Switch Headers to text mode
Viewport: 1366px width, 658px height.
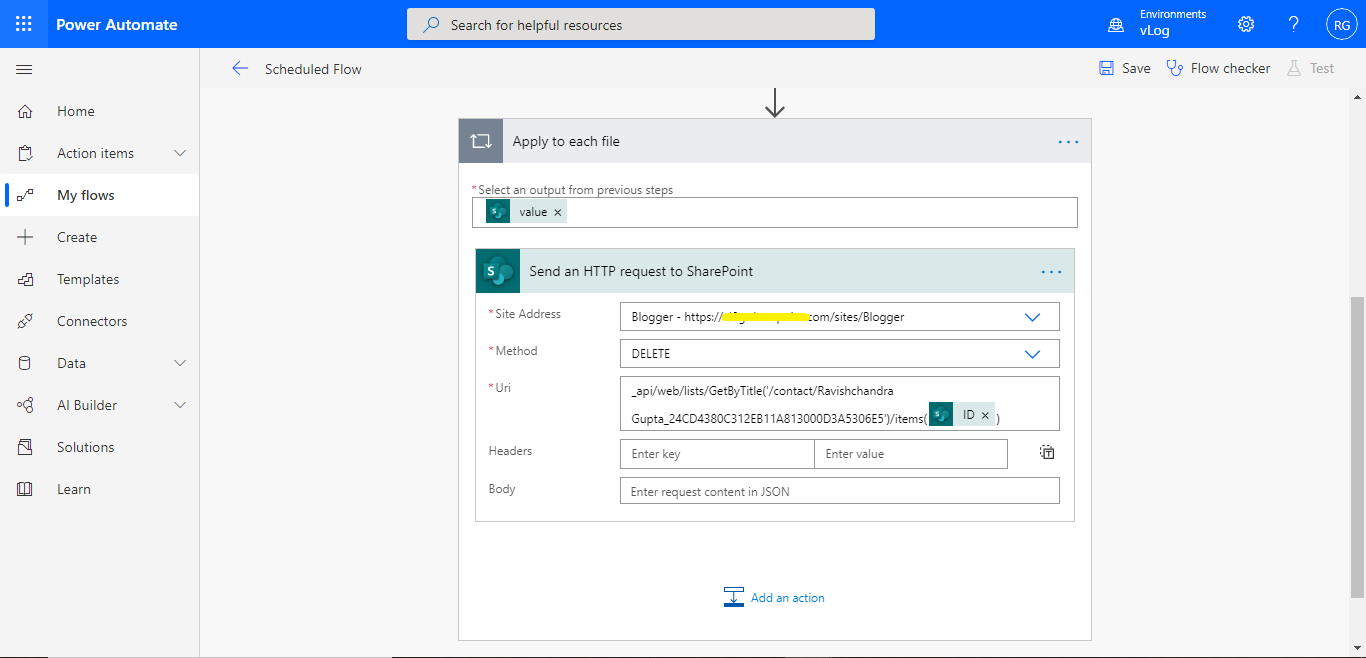pyautogui.click(x=1046, y=452)
